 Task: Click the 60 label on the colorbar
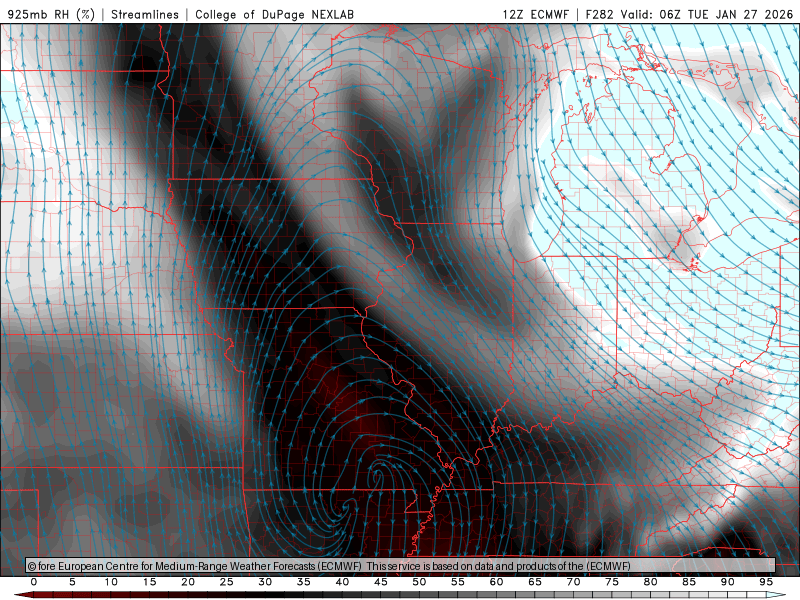click(496, 582)
